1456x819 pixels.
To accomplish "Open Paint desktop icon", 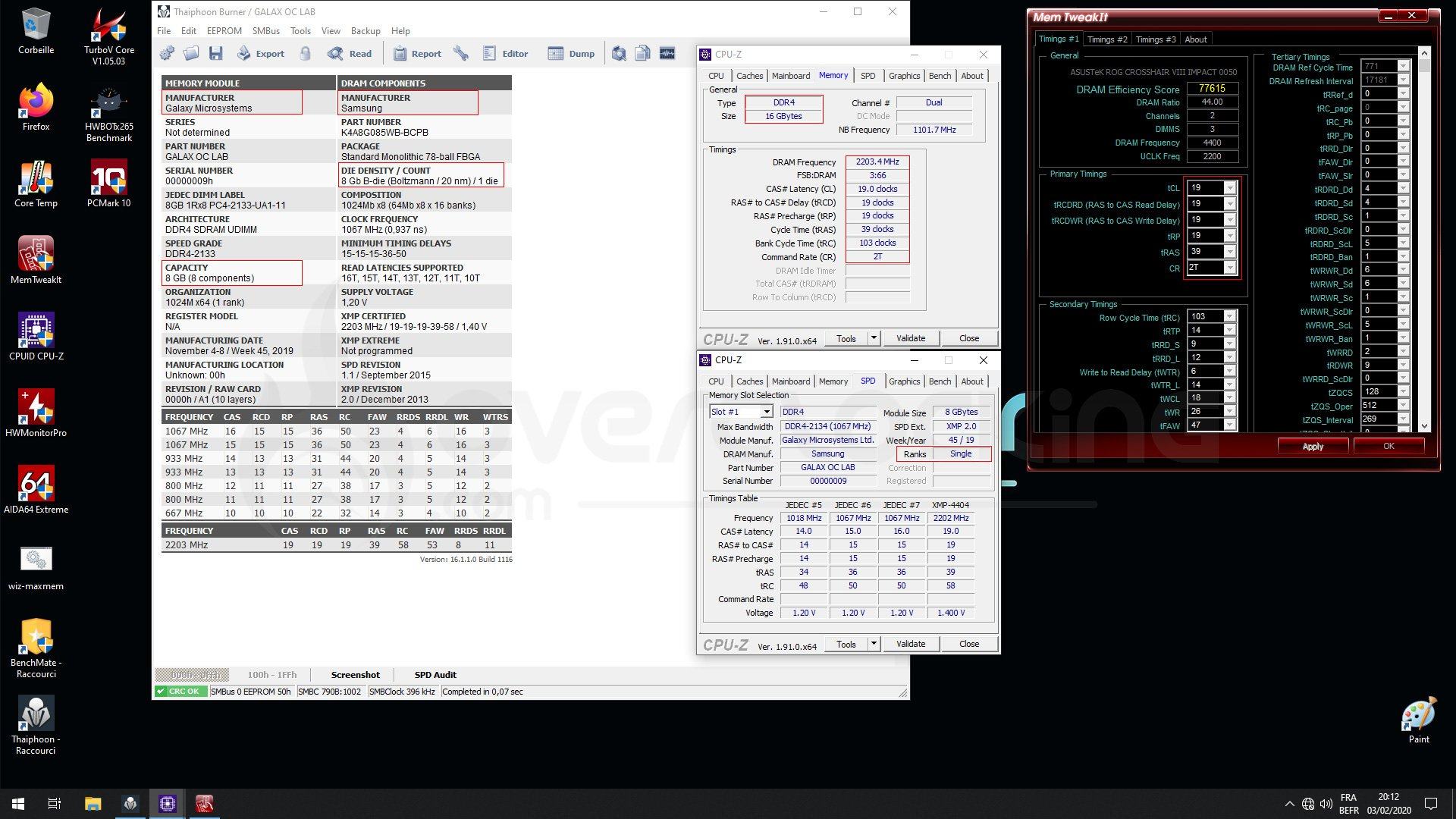I will click(1419, 720).
